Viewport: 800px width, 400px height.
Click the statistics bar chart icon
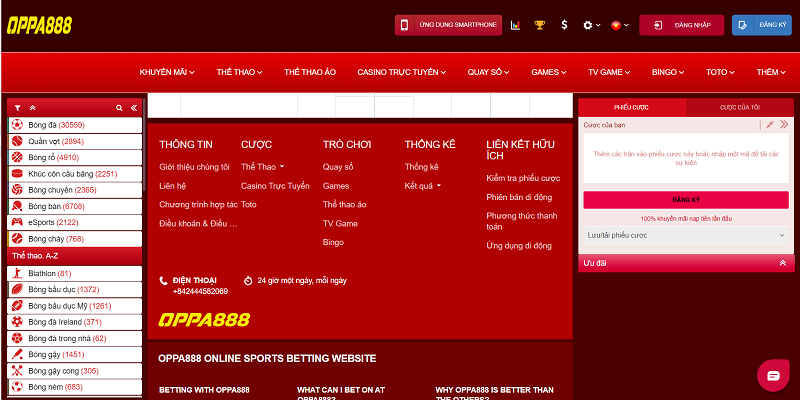pos(515,25)
